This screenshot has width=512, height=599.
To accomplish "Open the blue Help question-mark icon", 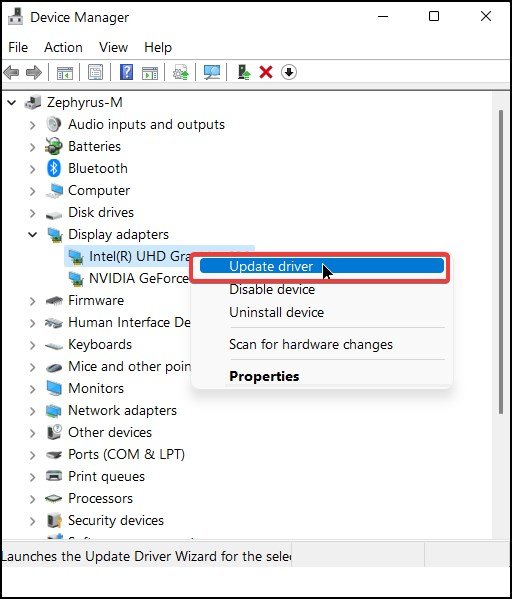I will (x=126, y=72).
